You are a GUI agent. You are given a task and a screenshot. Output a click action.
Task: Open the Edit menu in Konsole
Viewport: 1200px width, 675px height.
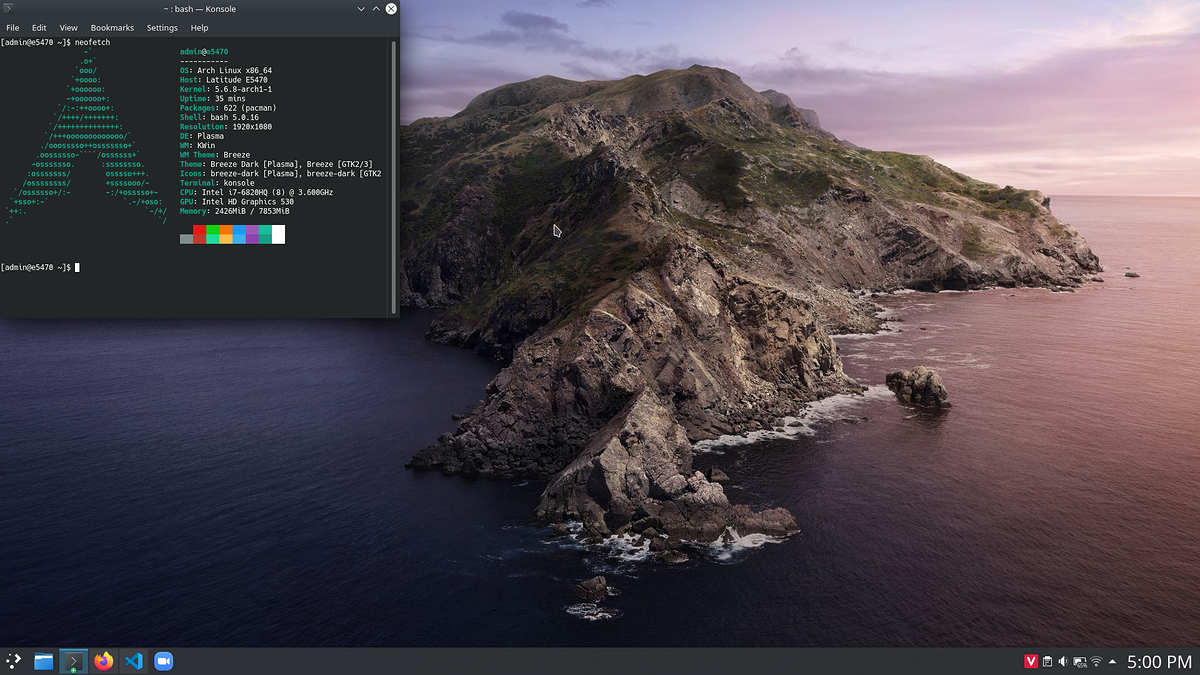coord(39,28)
